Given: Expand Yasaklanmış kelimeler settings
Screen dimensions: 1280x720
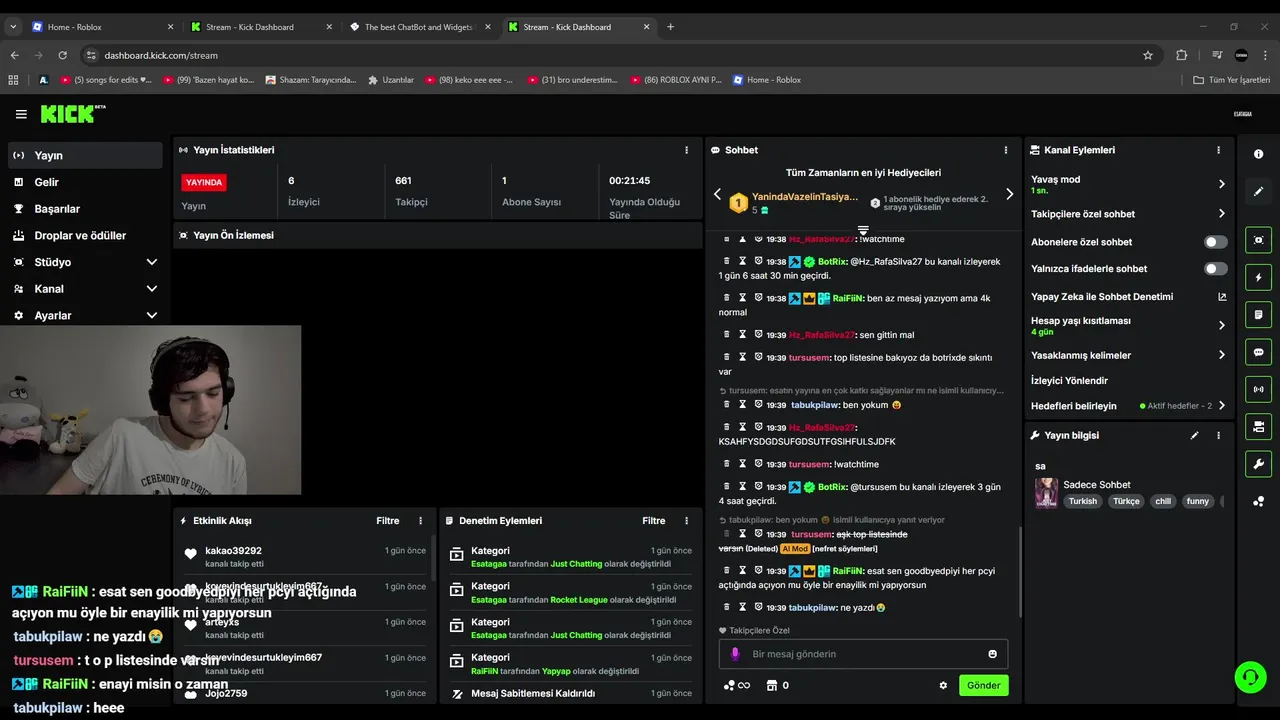Looking at the screenshot, I should pyautogui.click(x=1221, y=355).
